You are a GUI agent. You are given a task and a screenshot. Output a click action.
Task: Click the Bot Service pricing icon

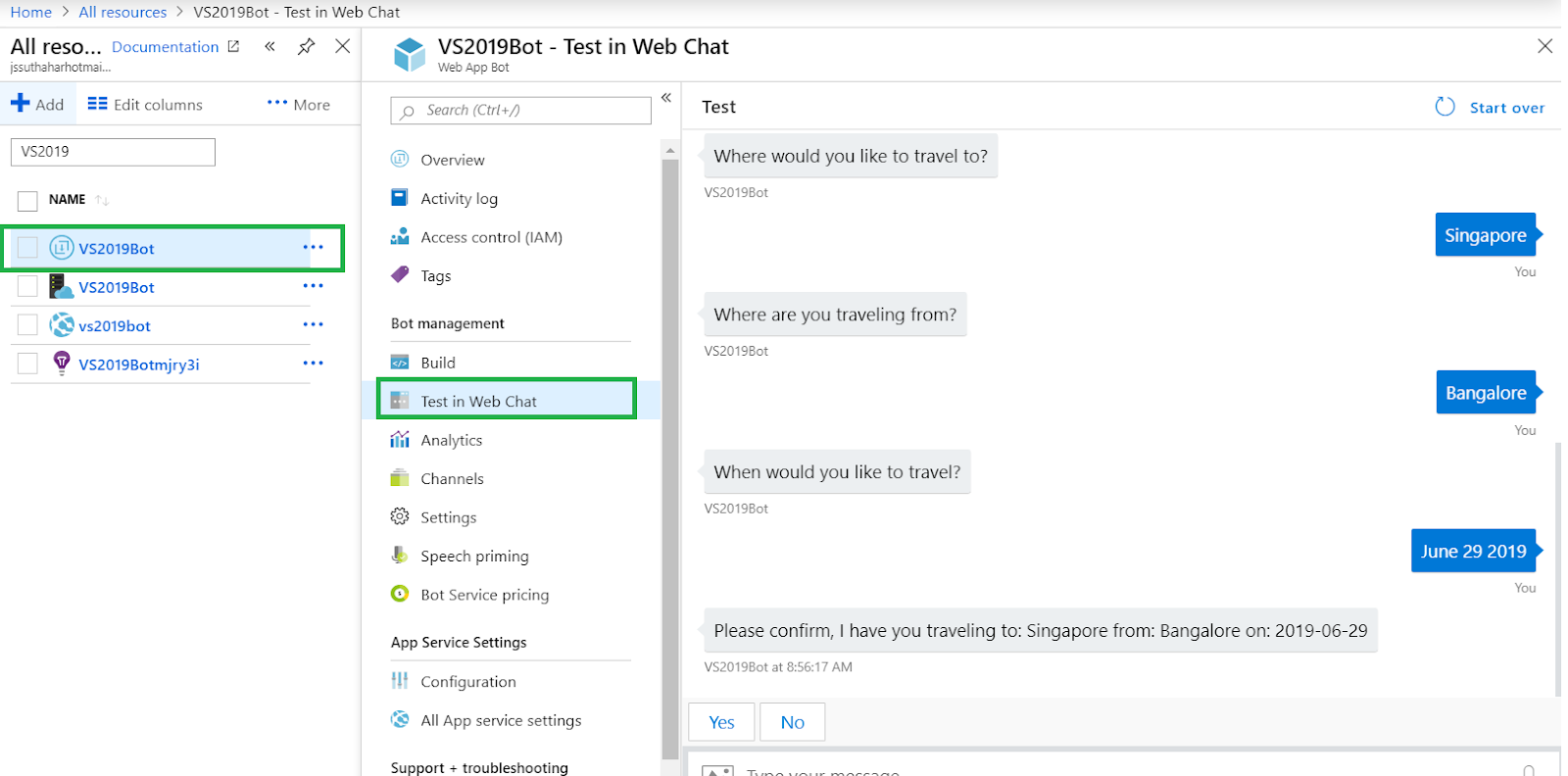400,593
